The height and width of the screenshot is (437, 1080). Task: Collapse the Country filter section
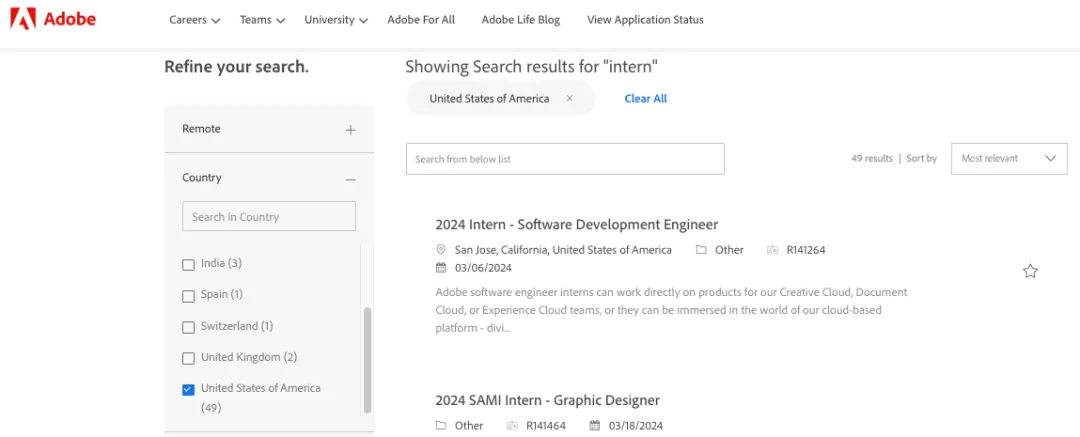pos(351,179)
